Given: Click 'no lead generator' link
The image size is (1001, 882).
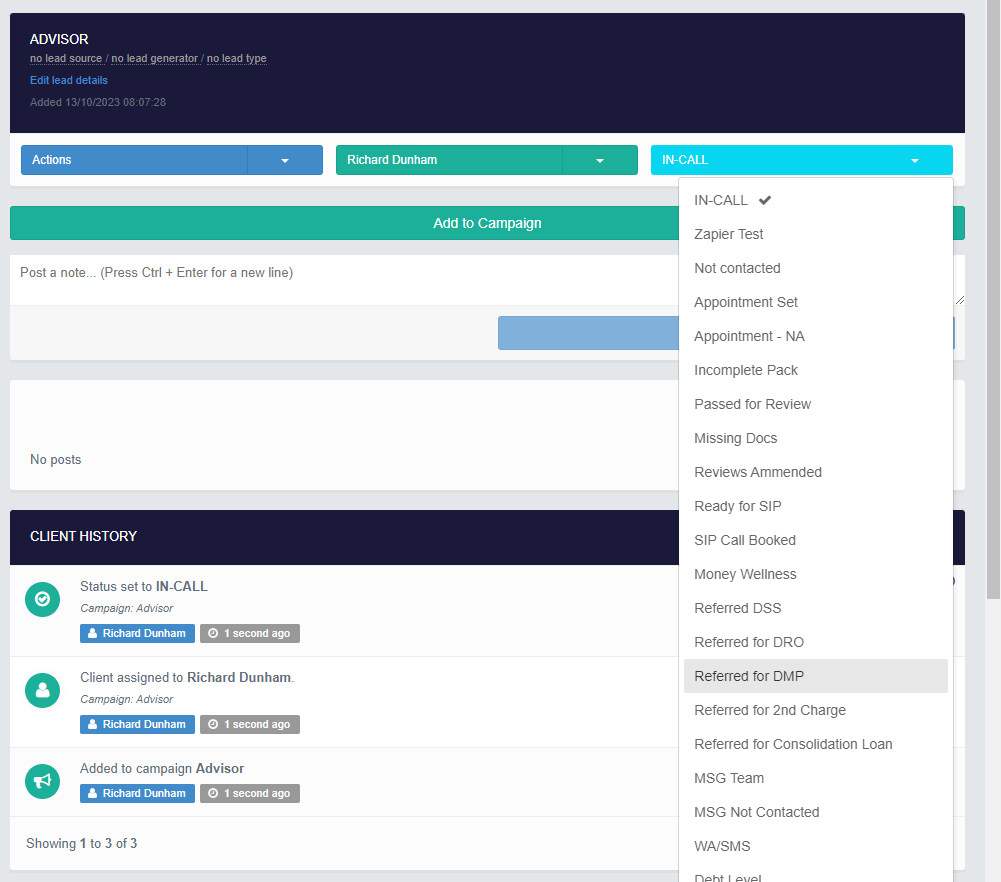Looking at the screenshot, I should 154,59.
